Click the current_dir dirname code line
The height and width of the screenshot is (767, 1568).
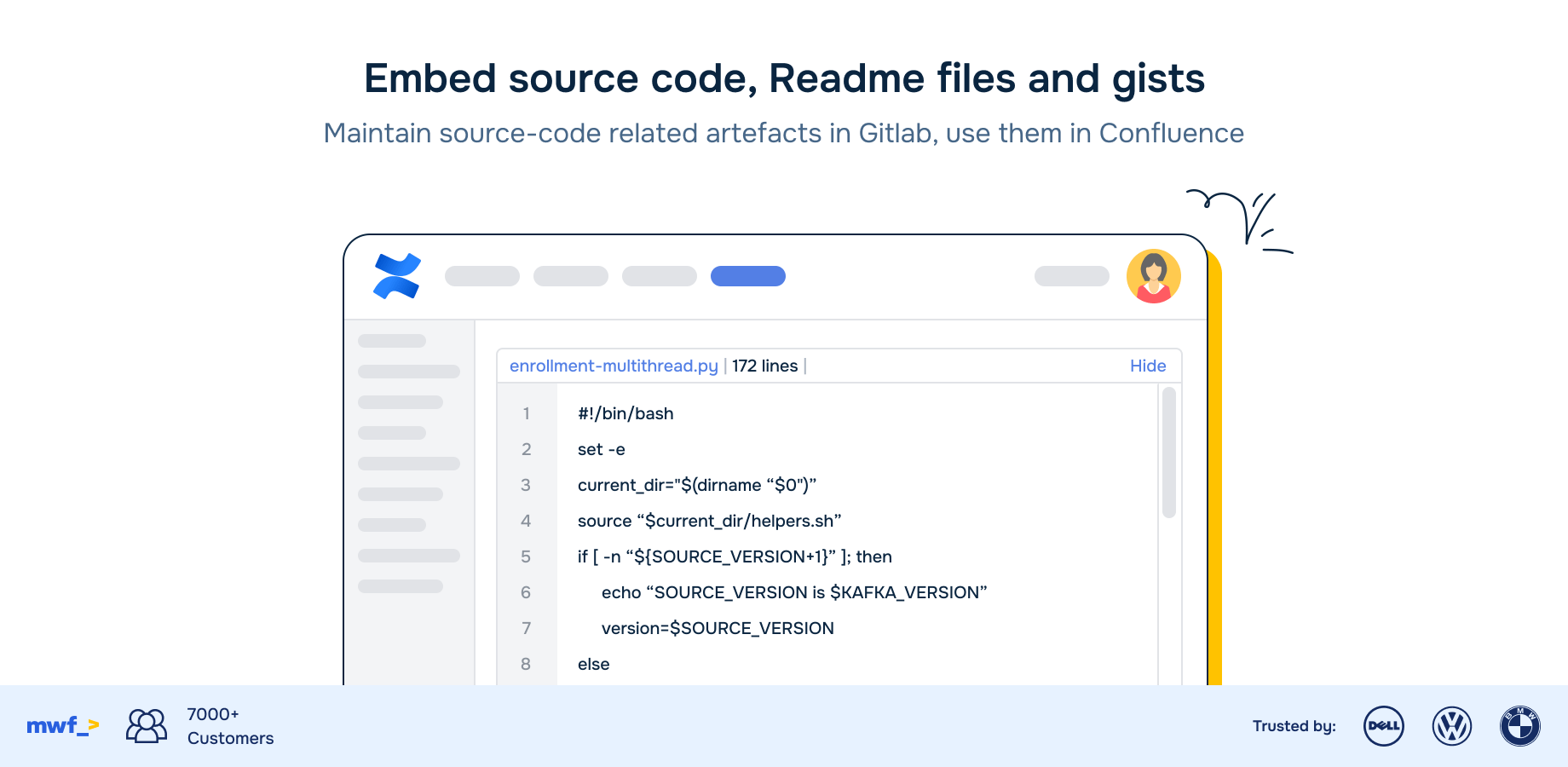(x=697, y=485)
